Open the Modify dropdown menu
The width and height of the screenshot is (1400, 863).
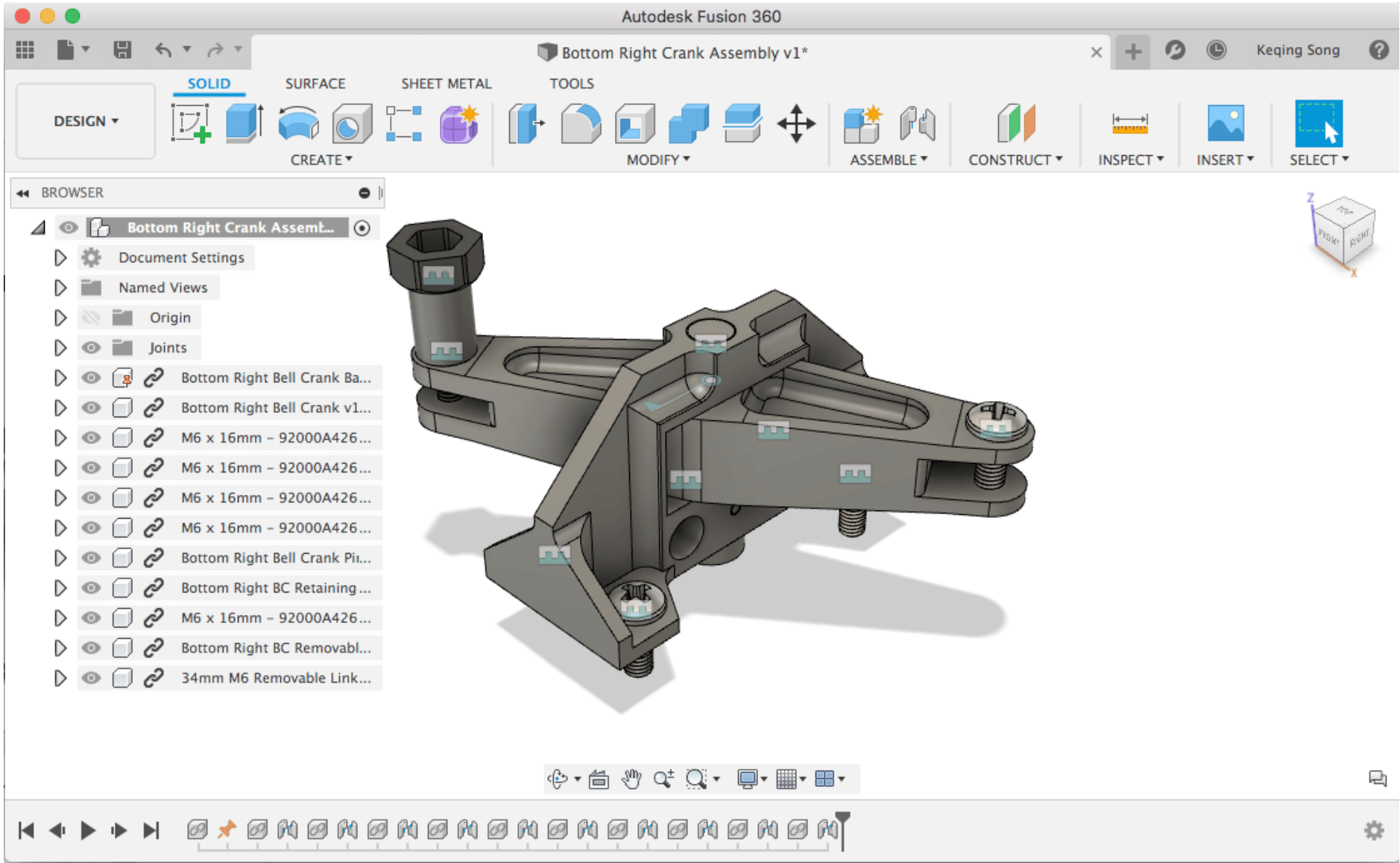(657, 159)
